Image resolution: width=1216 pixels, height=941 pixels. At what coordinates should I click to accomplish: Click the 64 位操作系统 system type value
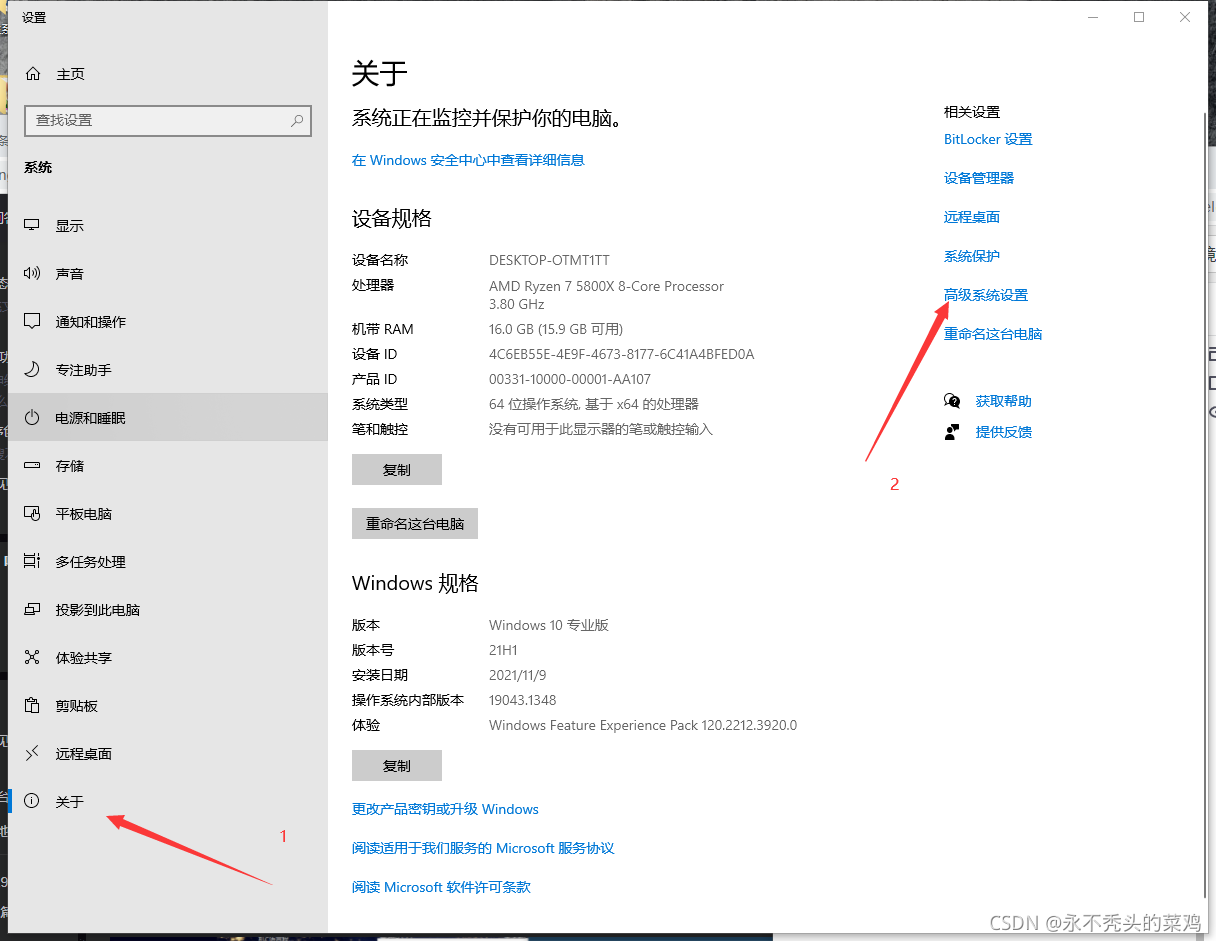coord(594,404)
